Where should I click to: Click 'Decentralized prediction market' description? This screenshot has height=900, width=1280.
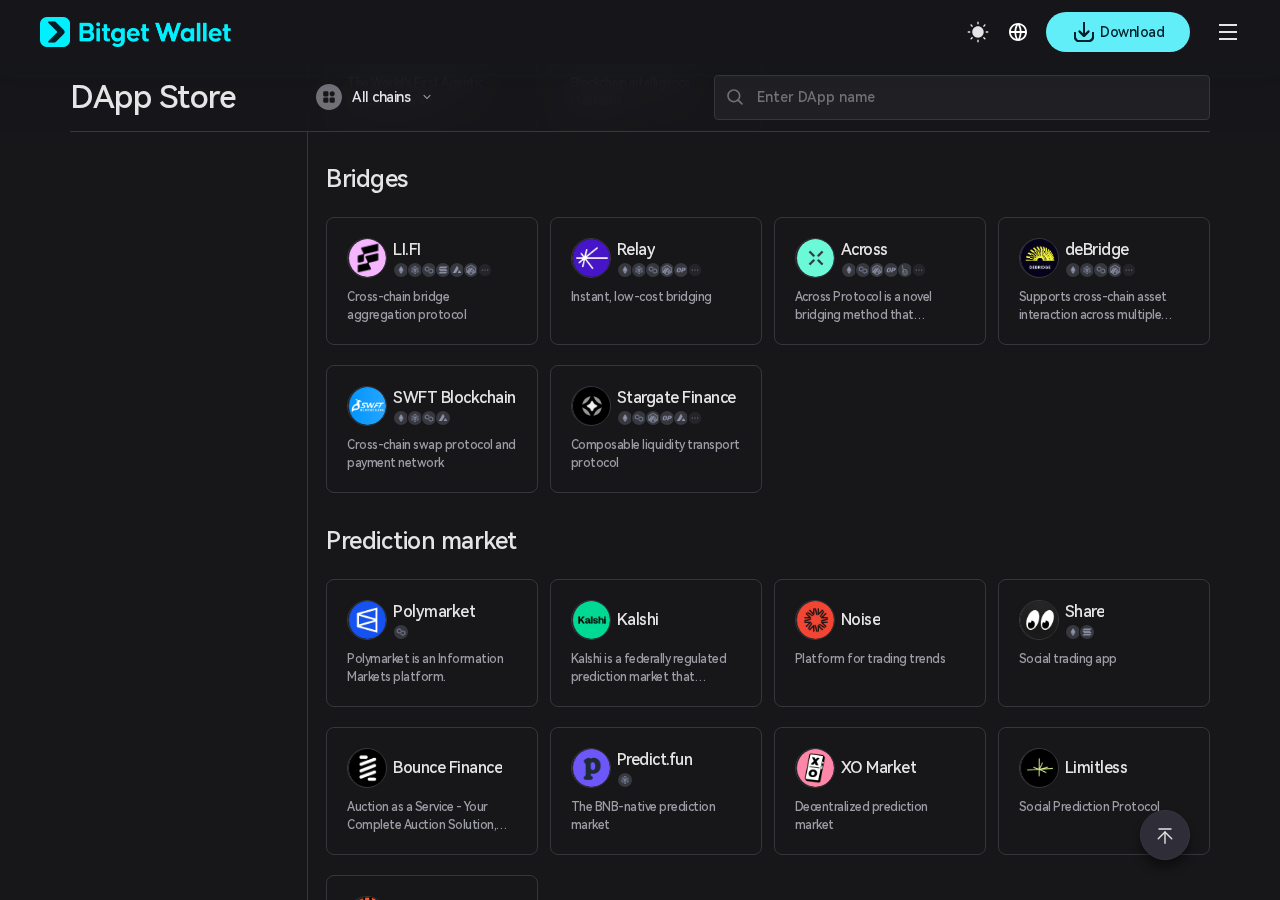[x=861, y=815]
